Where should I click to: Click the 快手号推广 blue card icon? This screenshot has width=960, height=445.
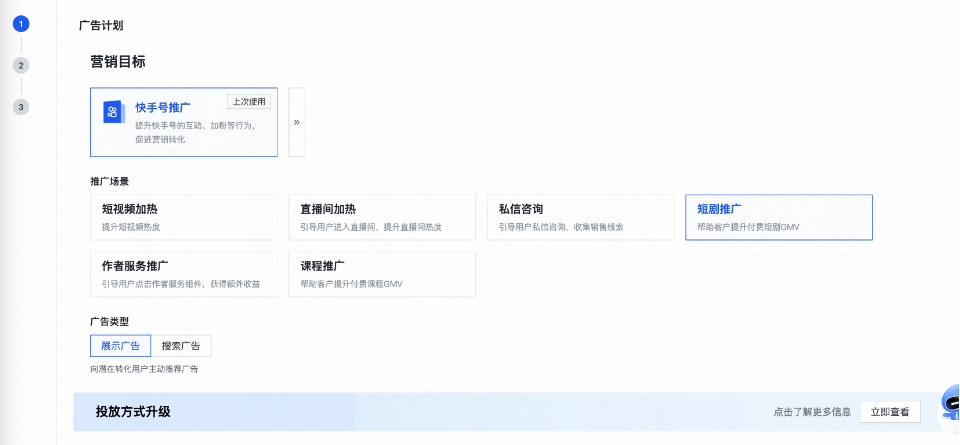coord(114,112)
